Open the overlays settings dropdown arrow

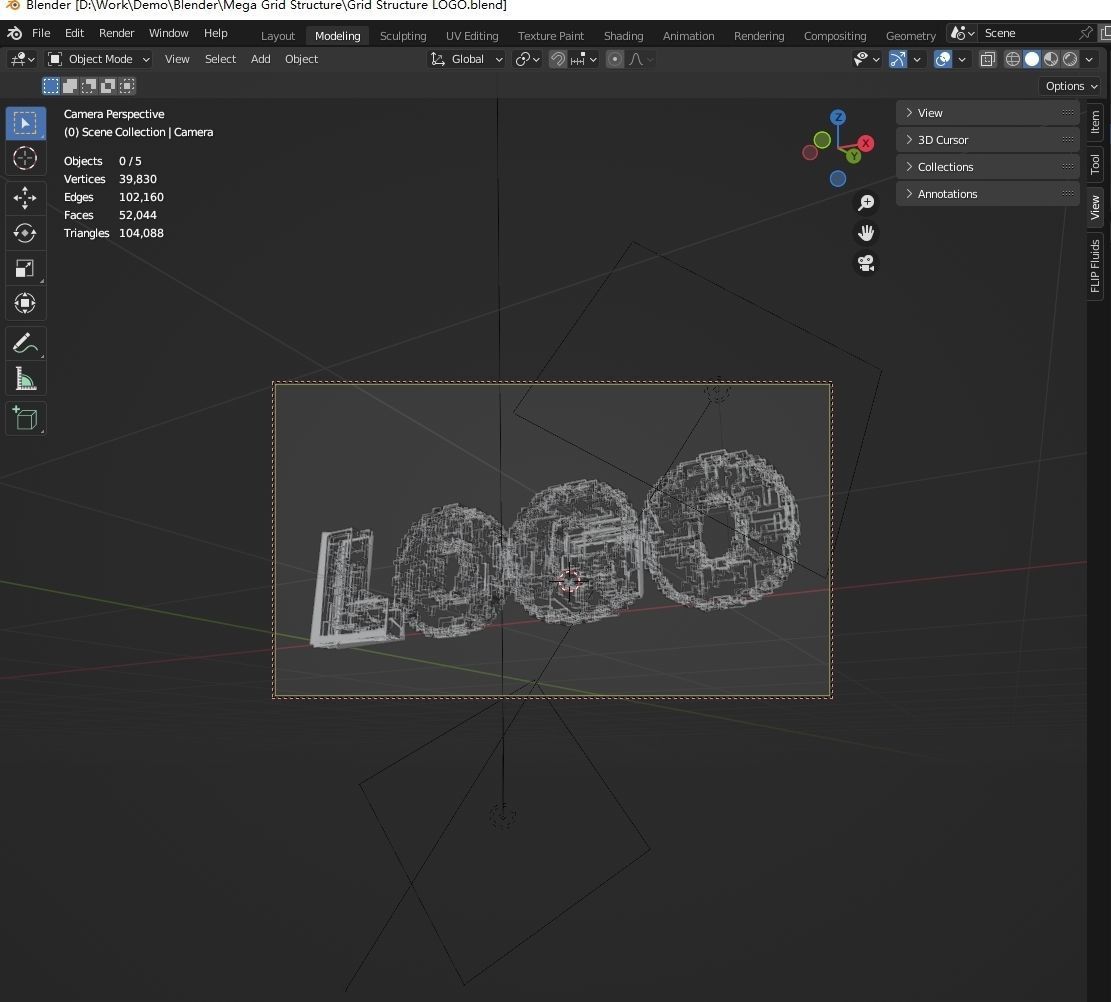click(961, 60)
